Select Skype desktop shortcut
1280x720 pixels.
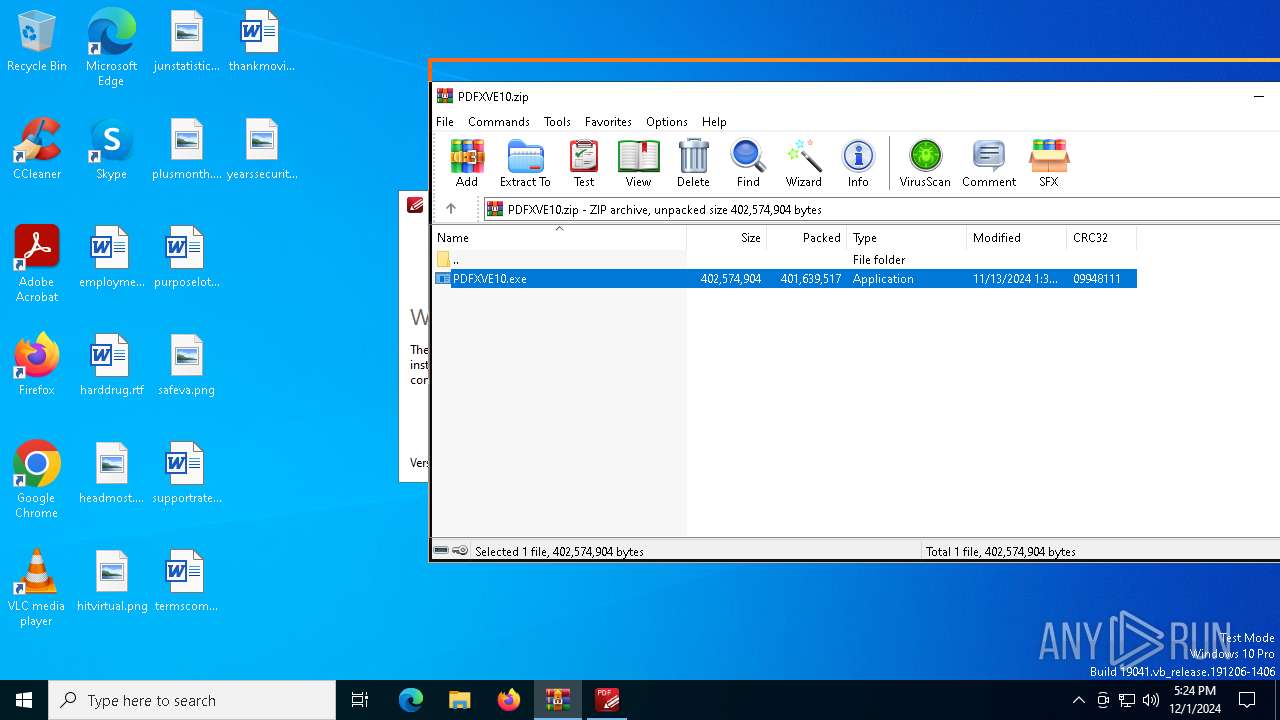click(x=111, y=150)
